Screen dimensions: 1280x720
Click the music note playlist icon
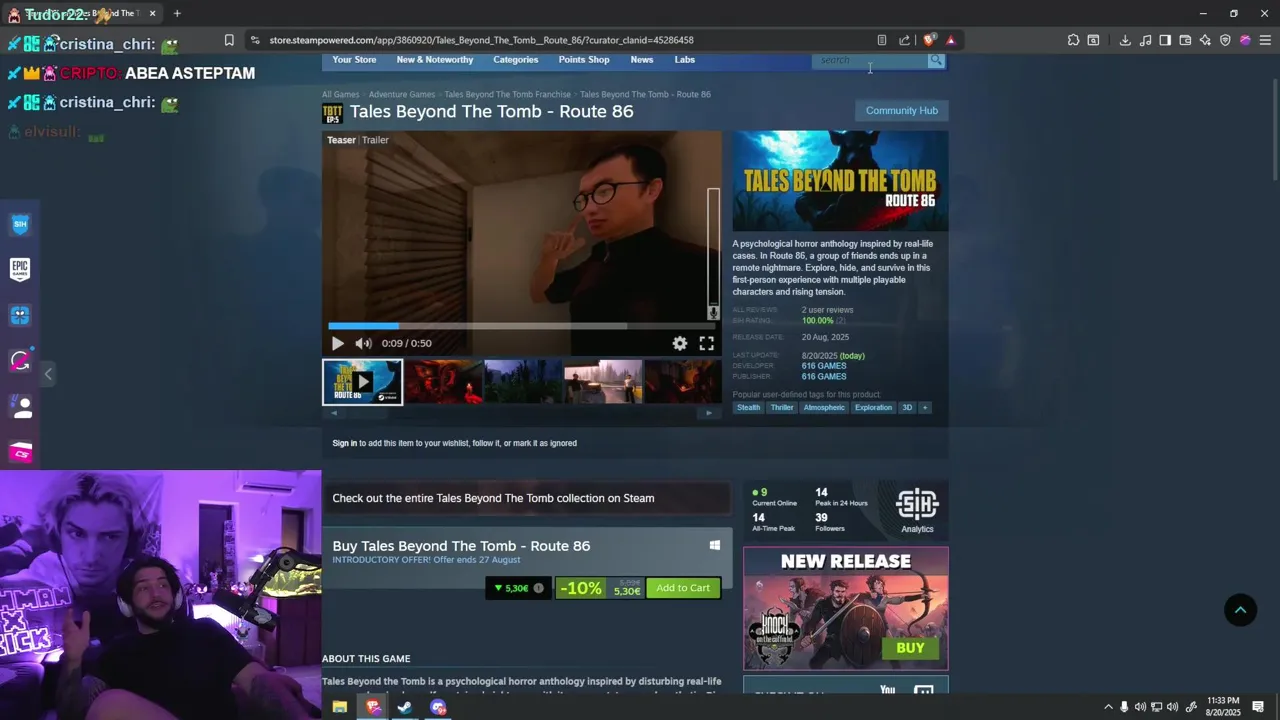point(1145,40)
